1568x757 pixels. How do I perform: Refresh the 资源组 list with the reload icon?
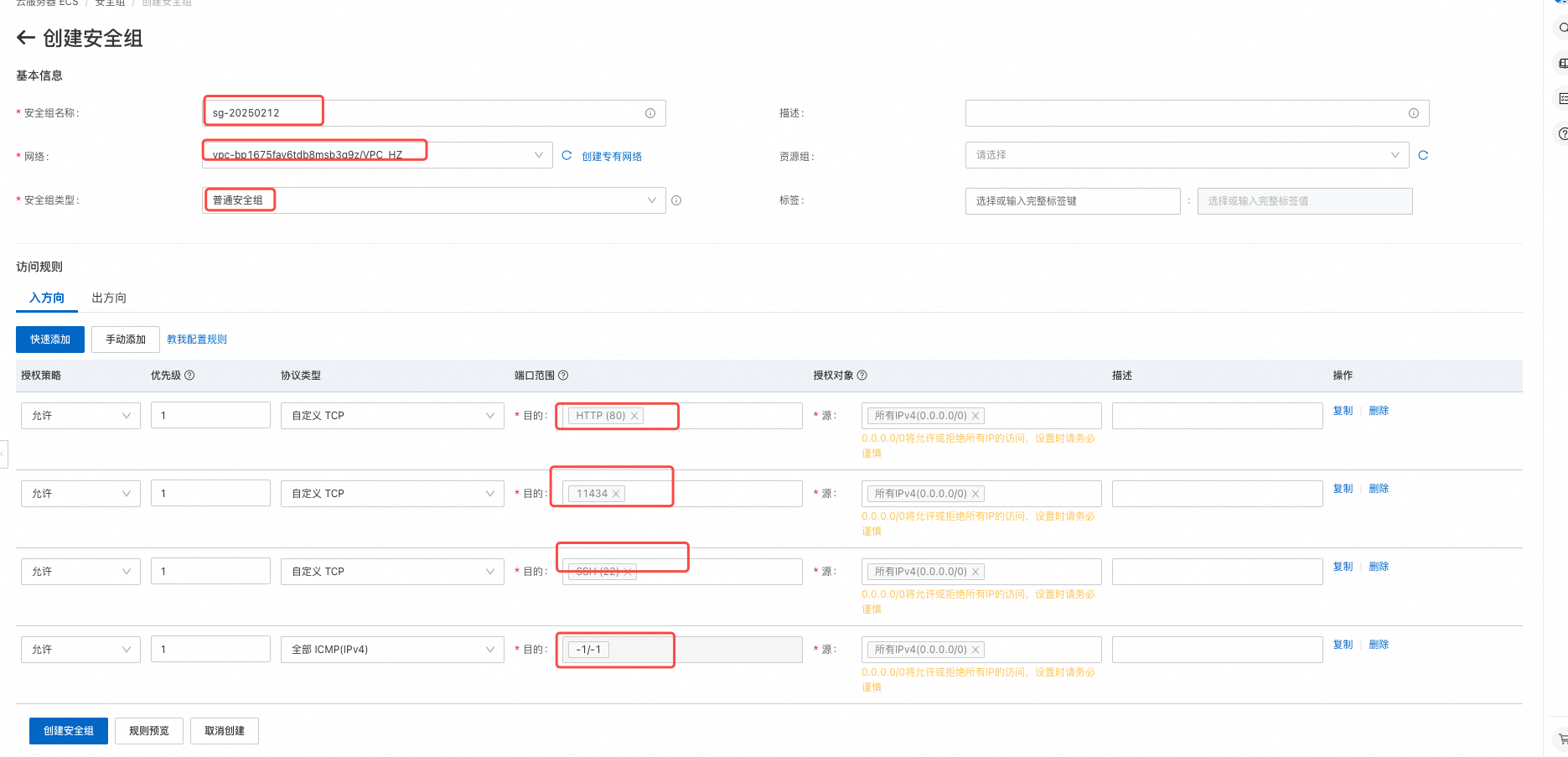point(1422,155)
